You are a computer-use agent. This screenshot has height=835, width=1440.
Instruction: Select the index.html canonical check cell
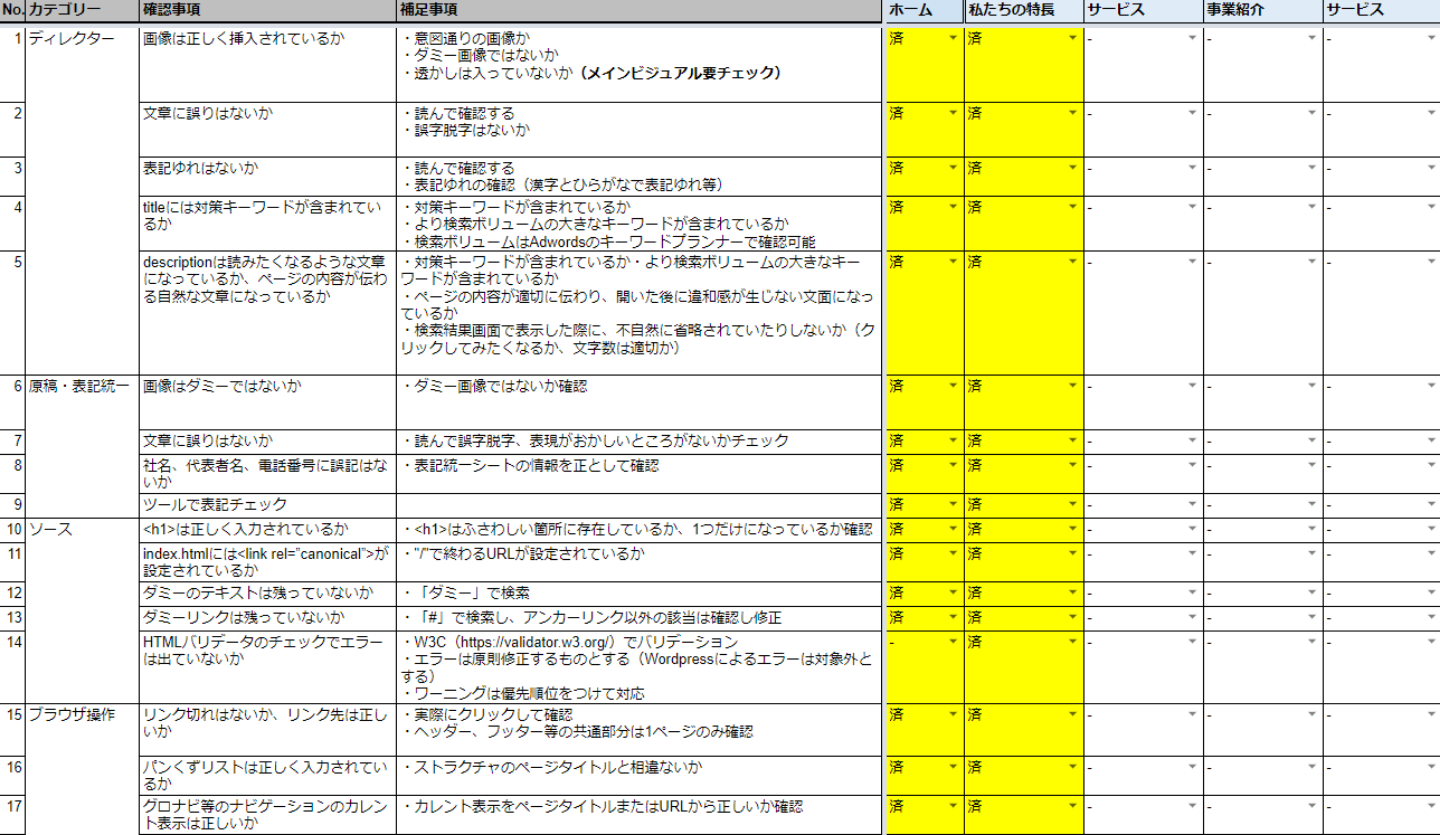(x=267, y=562)
